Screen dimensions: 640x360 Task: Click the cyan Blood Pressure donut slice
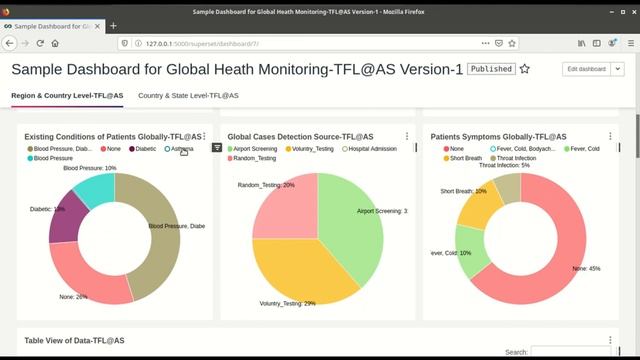coord(98,189)
